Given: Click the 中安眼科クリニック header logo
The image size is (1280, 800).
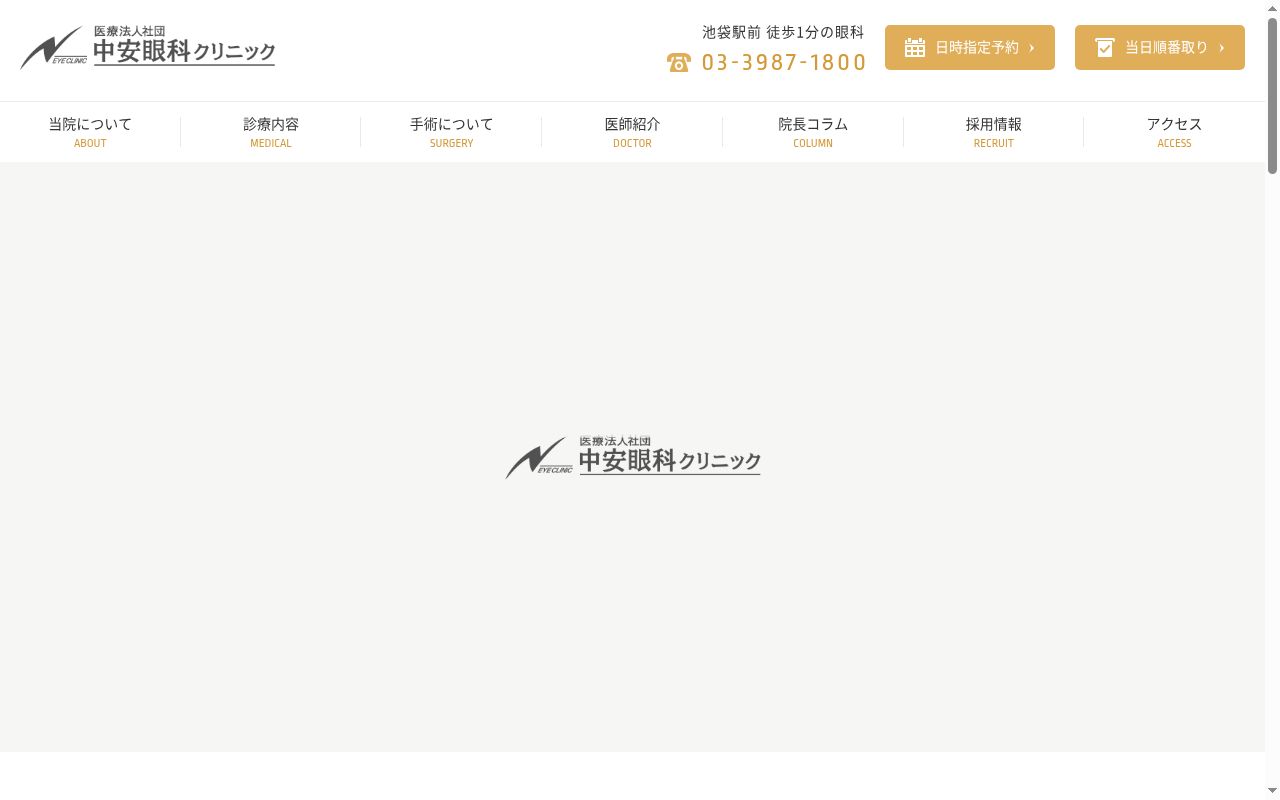Looking at the screenshot, I should pos(148,47).
